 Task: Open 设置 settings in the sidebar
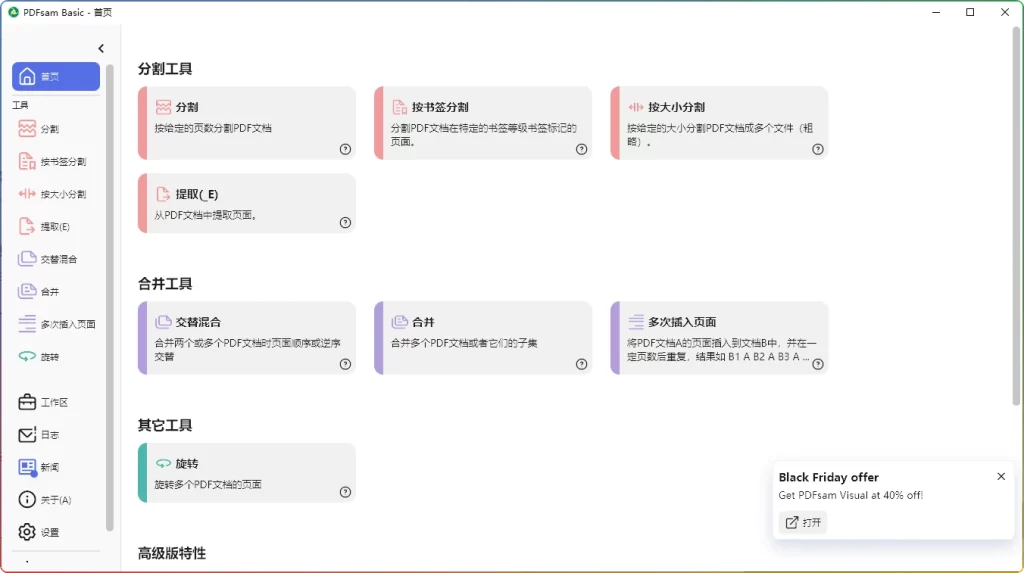point(56,532)
